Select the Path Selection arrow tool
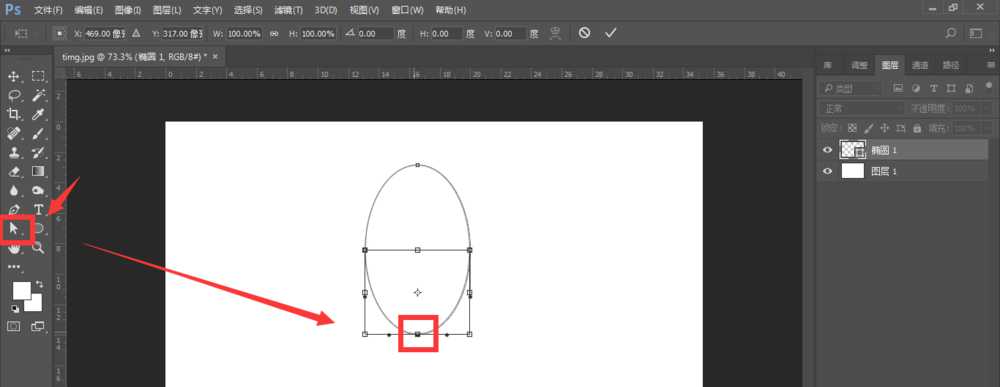The width and height of the screenshot is (1000, 387). 13,228
